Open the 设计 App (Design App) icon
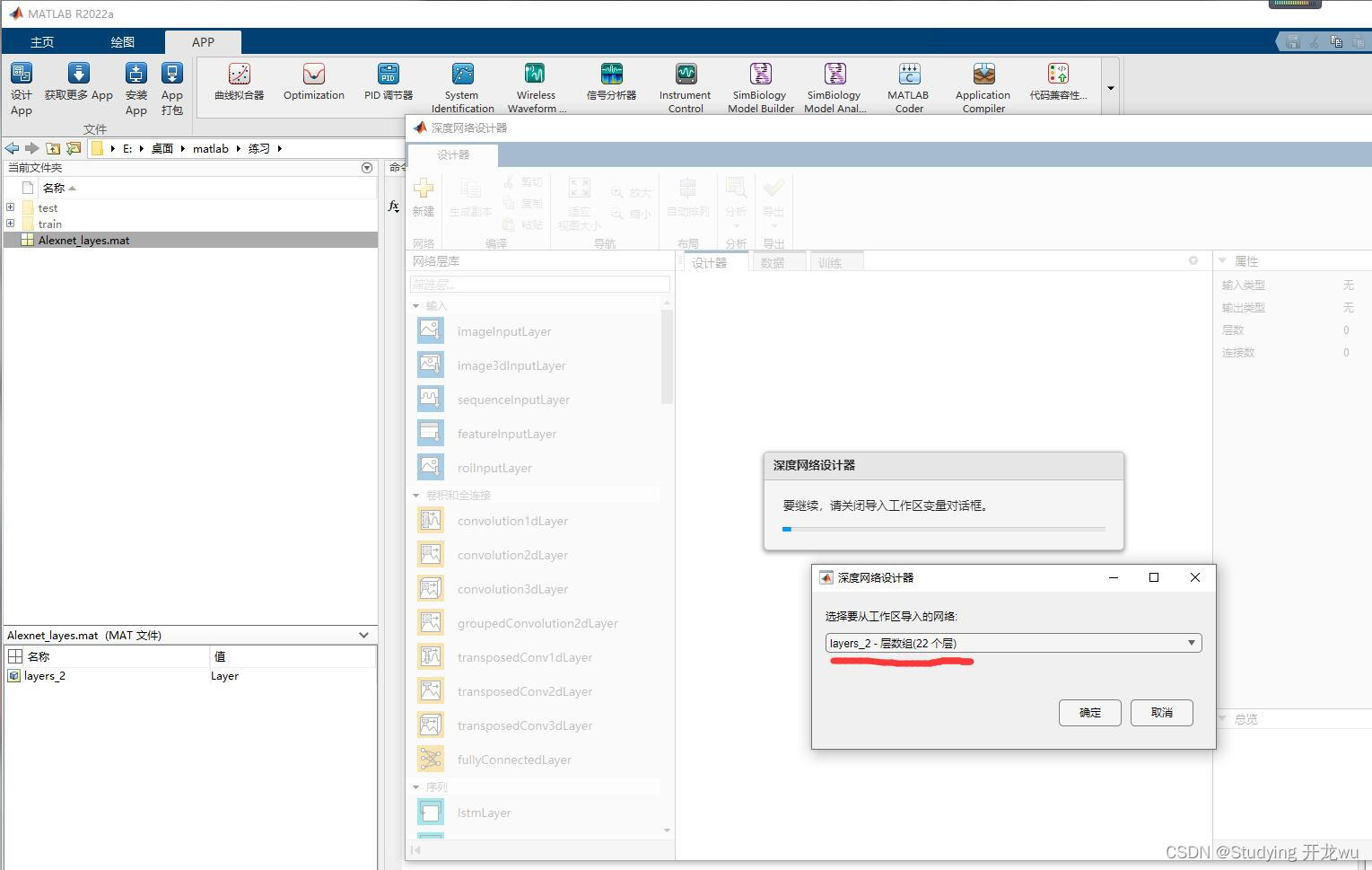 pos(22,88)
